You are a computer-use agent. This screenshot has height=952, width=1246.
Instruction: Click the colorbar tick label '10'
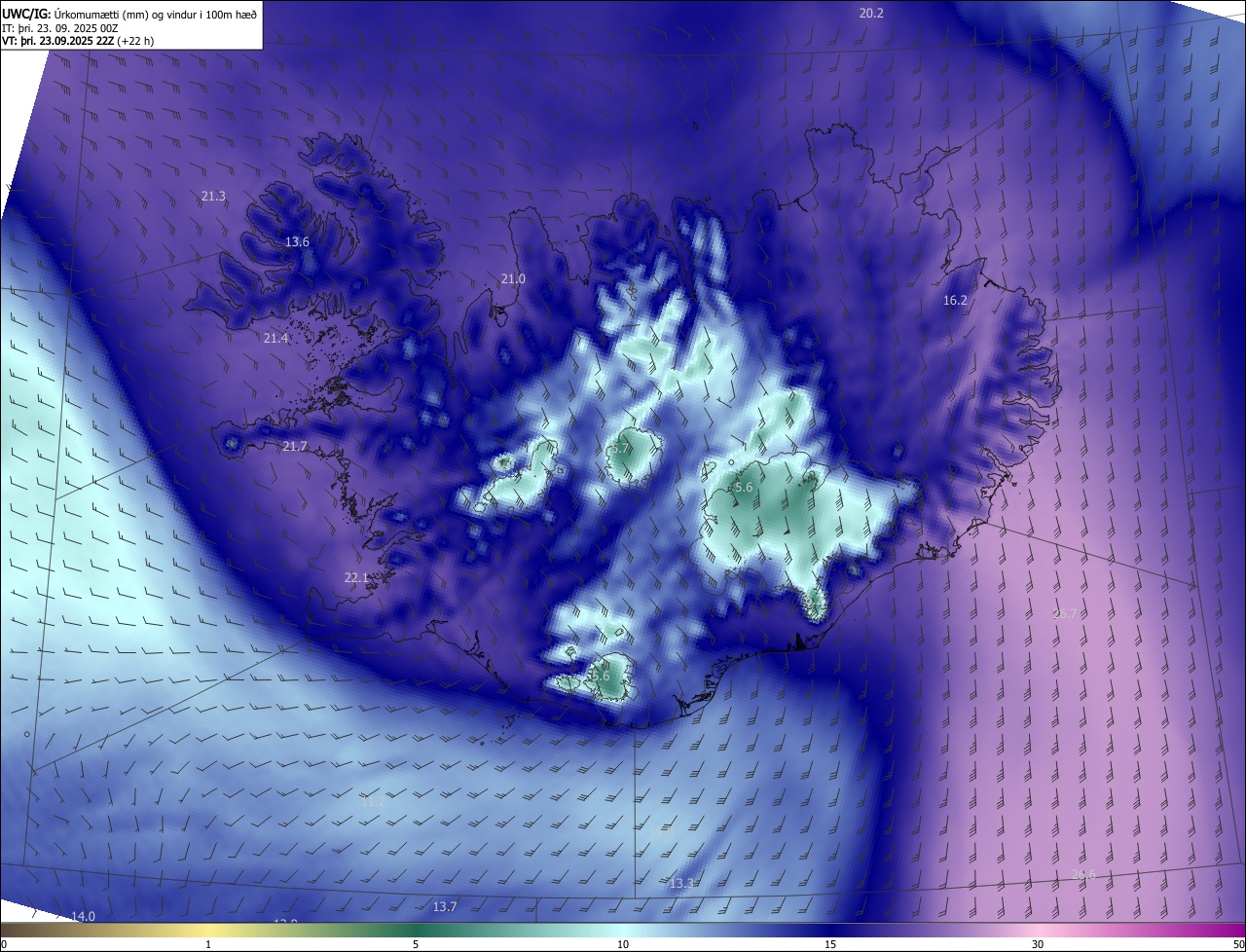pyautogui.click(x=623, y=945)
